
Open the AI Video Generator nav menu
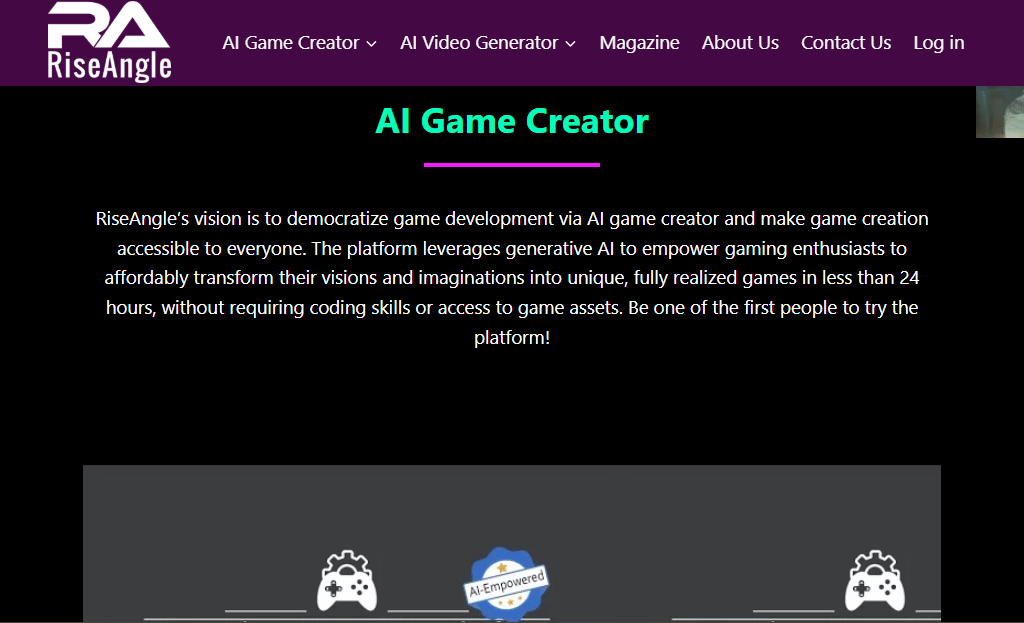click(x=479, y=43)
